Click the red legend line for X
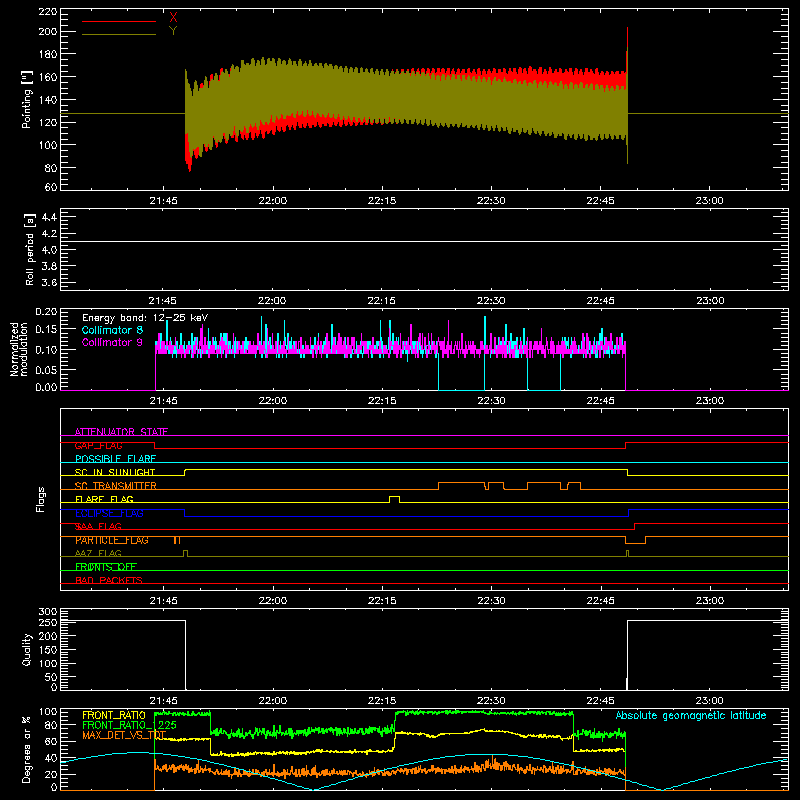 click(119, 21)
